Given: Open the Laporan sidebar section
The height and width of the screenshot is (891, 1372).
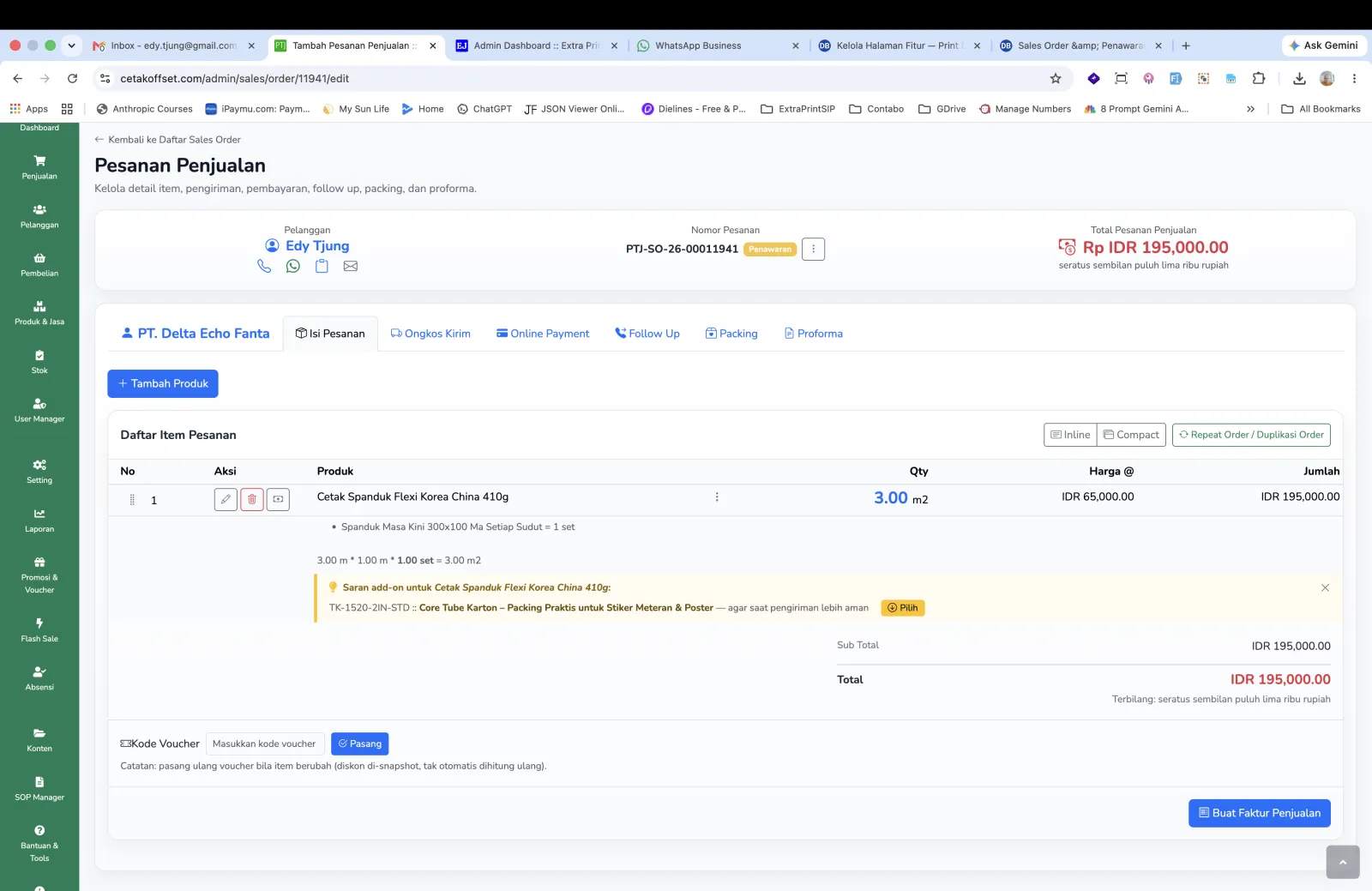Looking at the screenshot, I should (x=39, y=521).
